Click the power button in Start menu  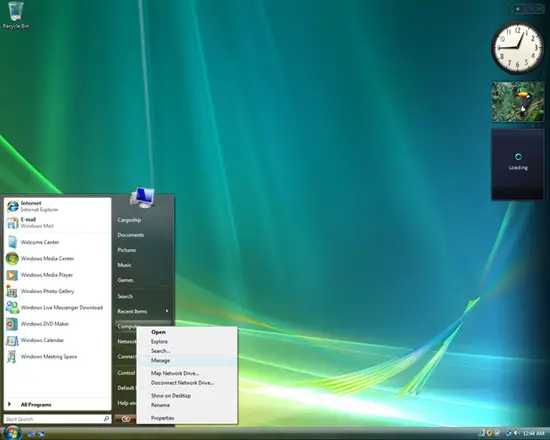point(126,419)
